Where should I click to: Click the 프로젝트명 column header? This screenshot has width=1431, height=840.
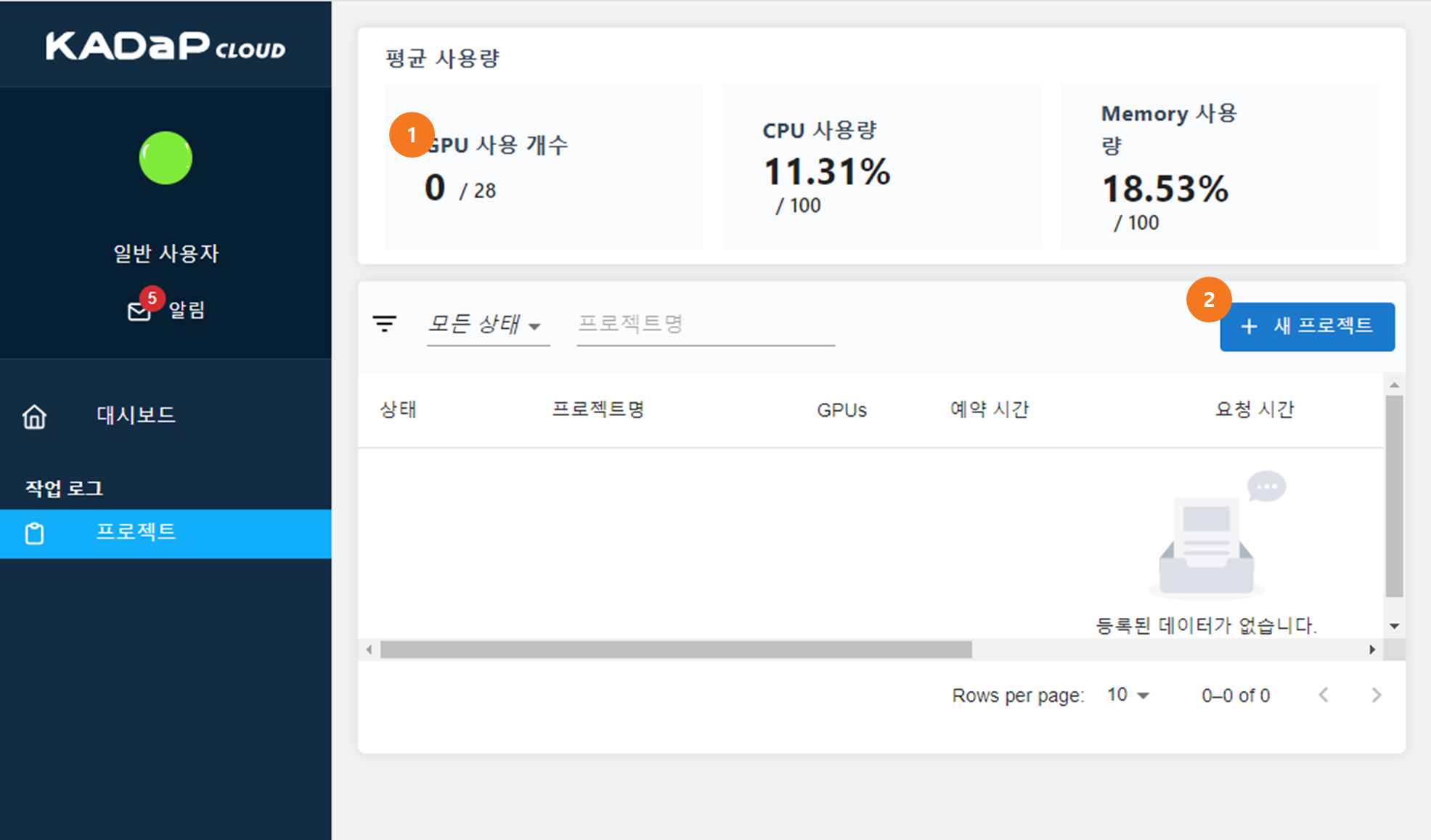(x=598, y=409)
